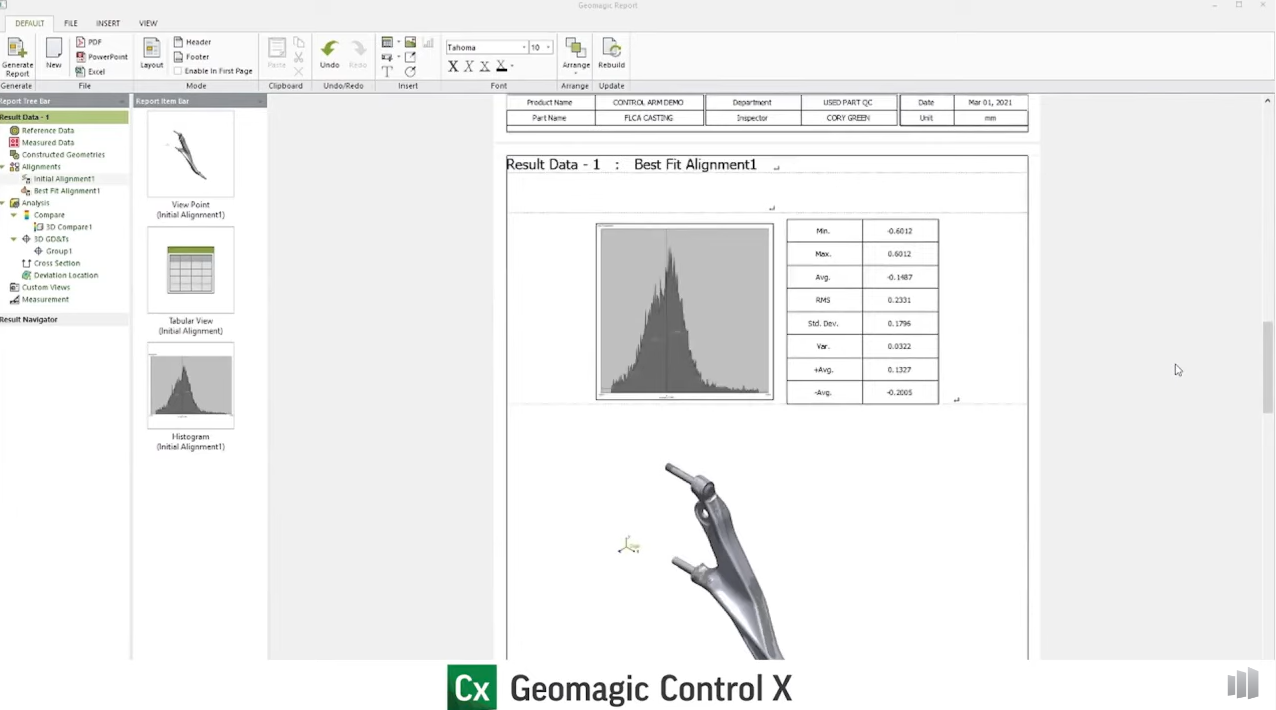Apply bold font style X
The width and height of the screenshot is (1276, 710).
(453, 66)
